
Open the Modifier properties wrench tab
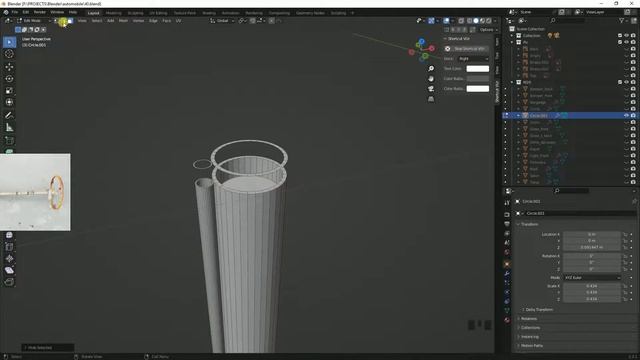(507, 273)
